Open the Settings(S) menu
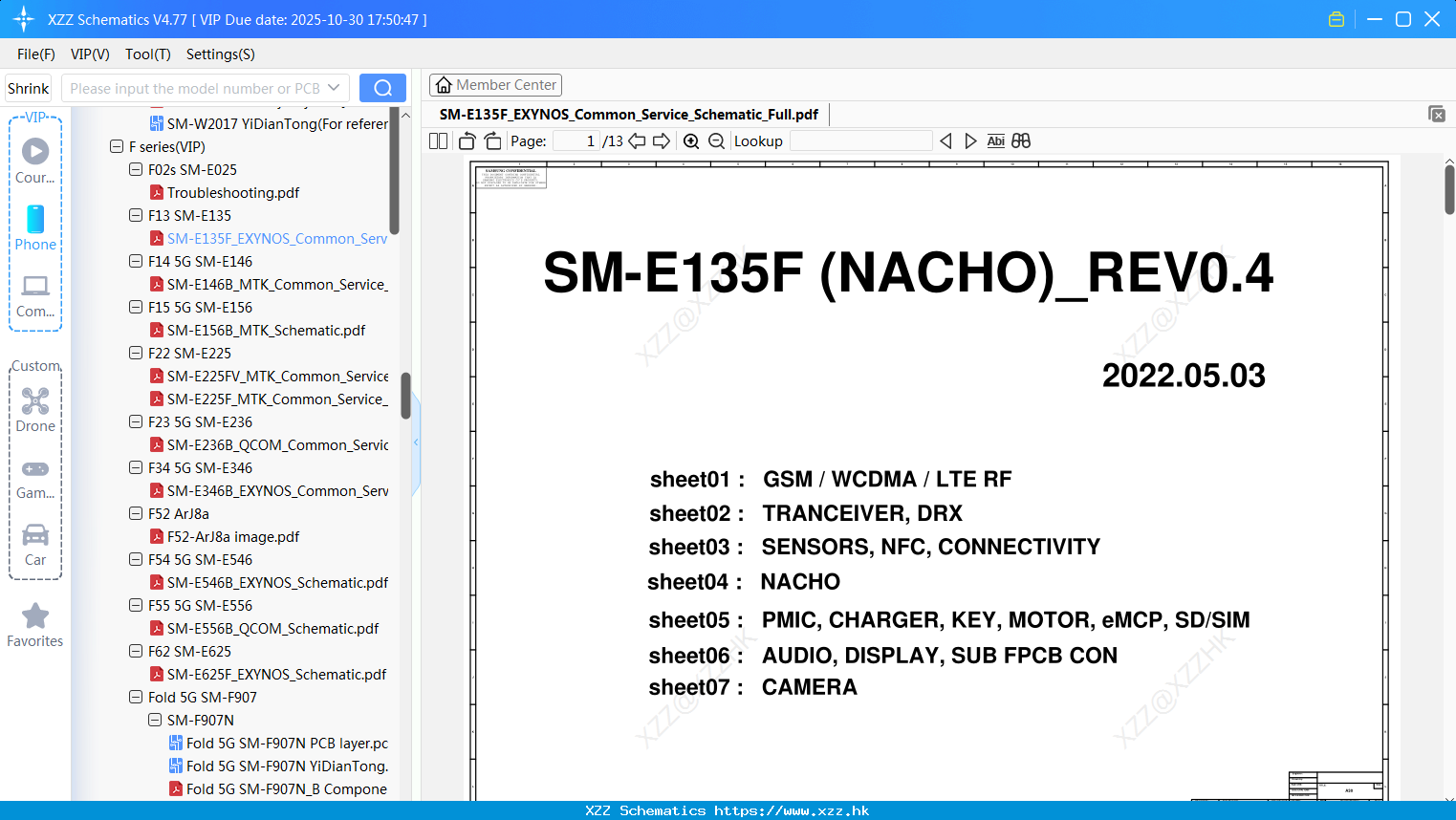The image size is (1456, 820). 221,54
